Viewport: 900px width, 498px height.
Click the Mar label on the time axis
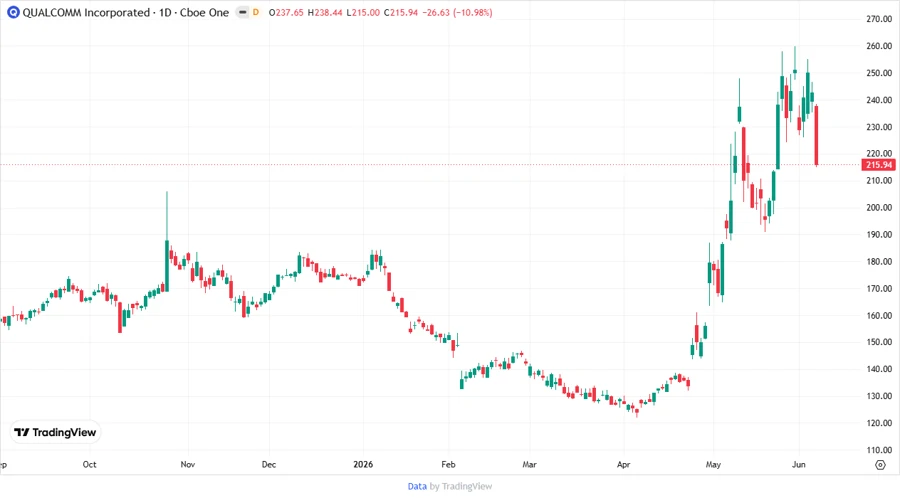tap(529, 464)
